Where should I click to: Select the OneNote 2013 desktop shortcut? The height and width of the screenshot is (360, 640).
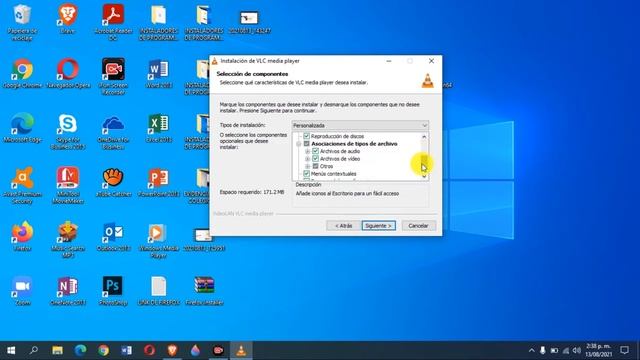pos(68,291)
